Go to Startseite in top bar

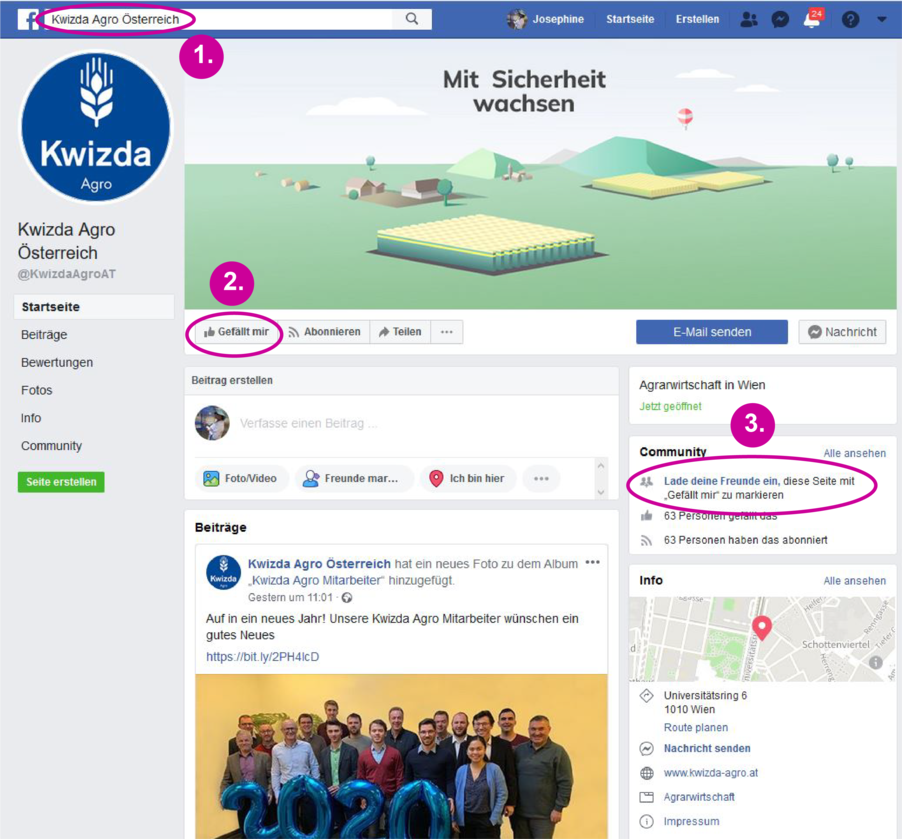(630, 19)
